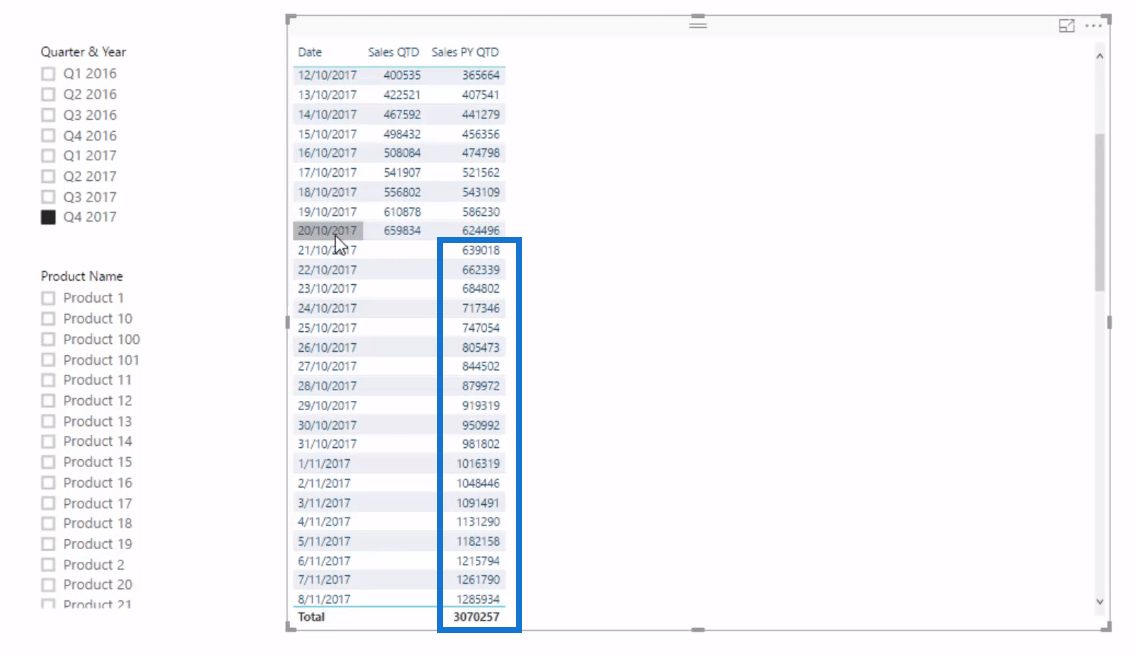Tick the Q2 2017 checkbox
This screenshot has height=655, width=1138.
(48, 176)
